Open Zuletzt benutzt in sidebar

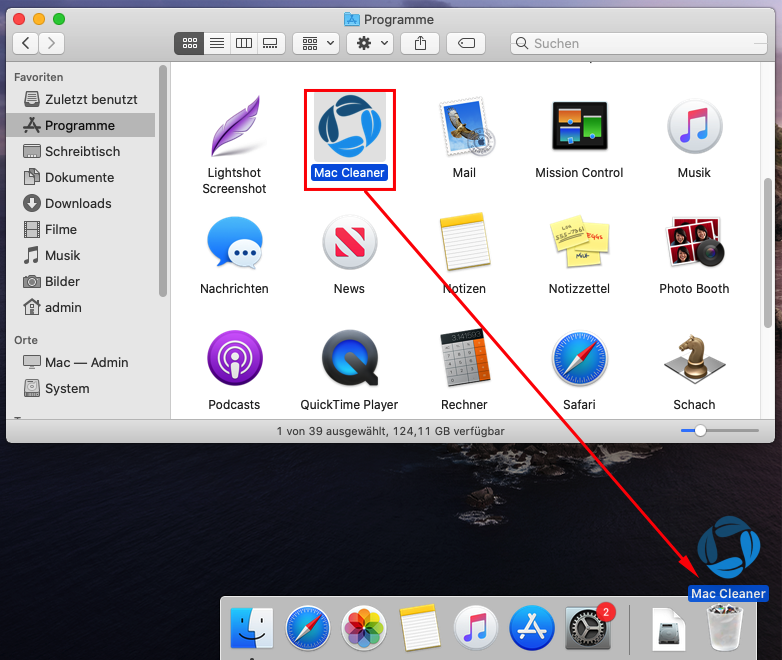tap(81, 99)
